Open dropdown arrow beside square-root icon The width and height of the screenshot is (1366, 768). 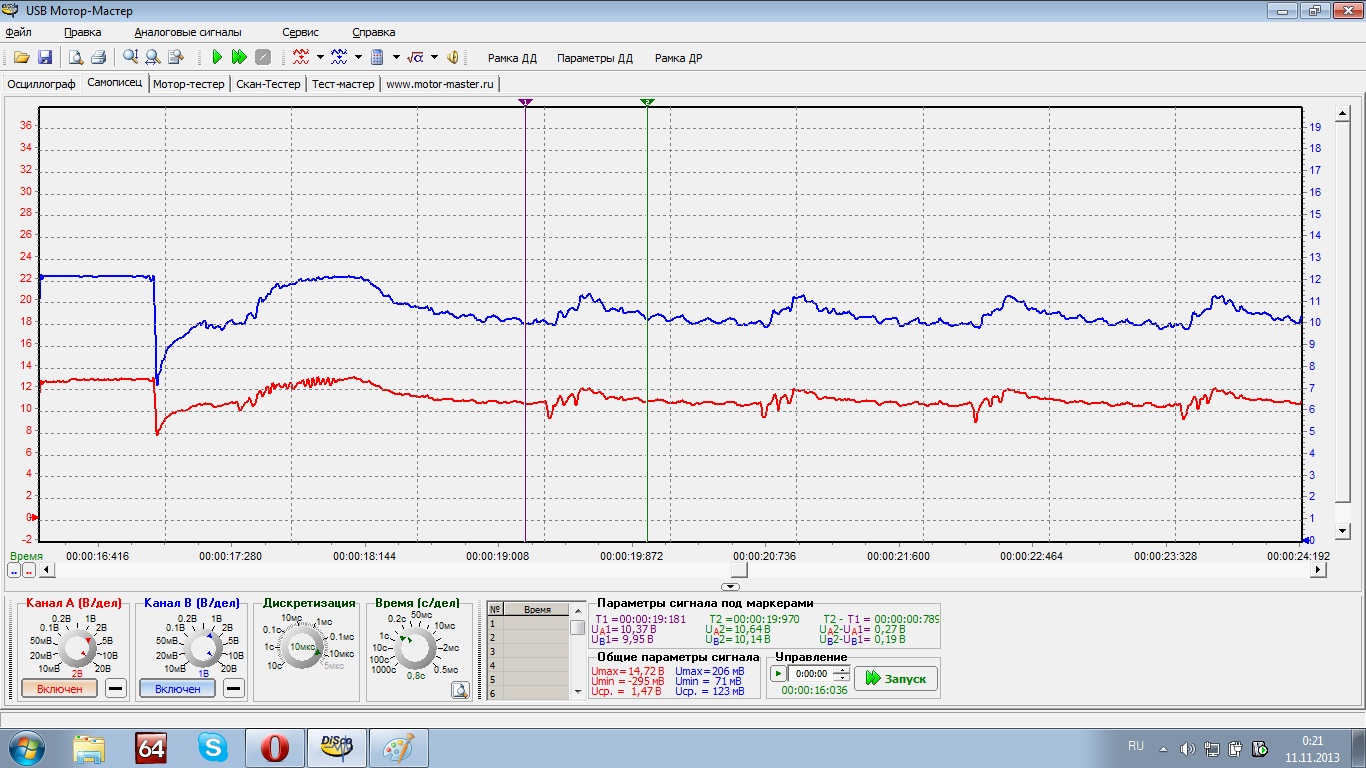click(x=434, y=58)
